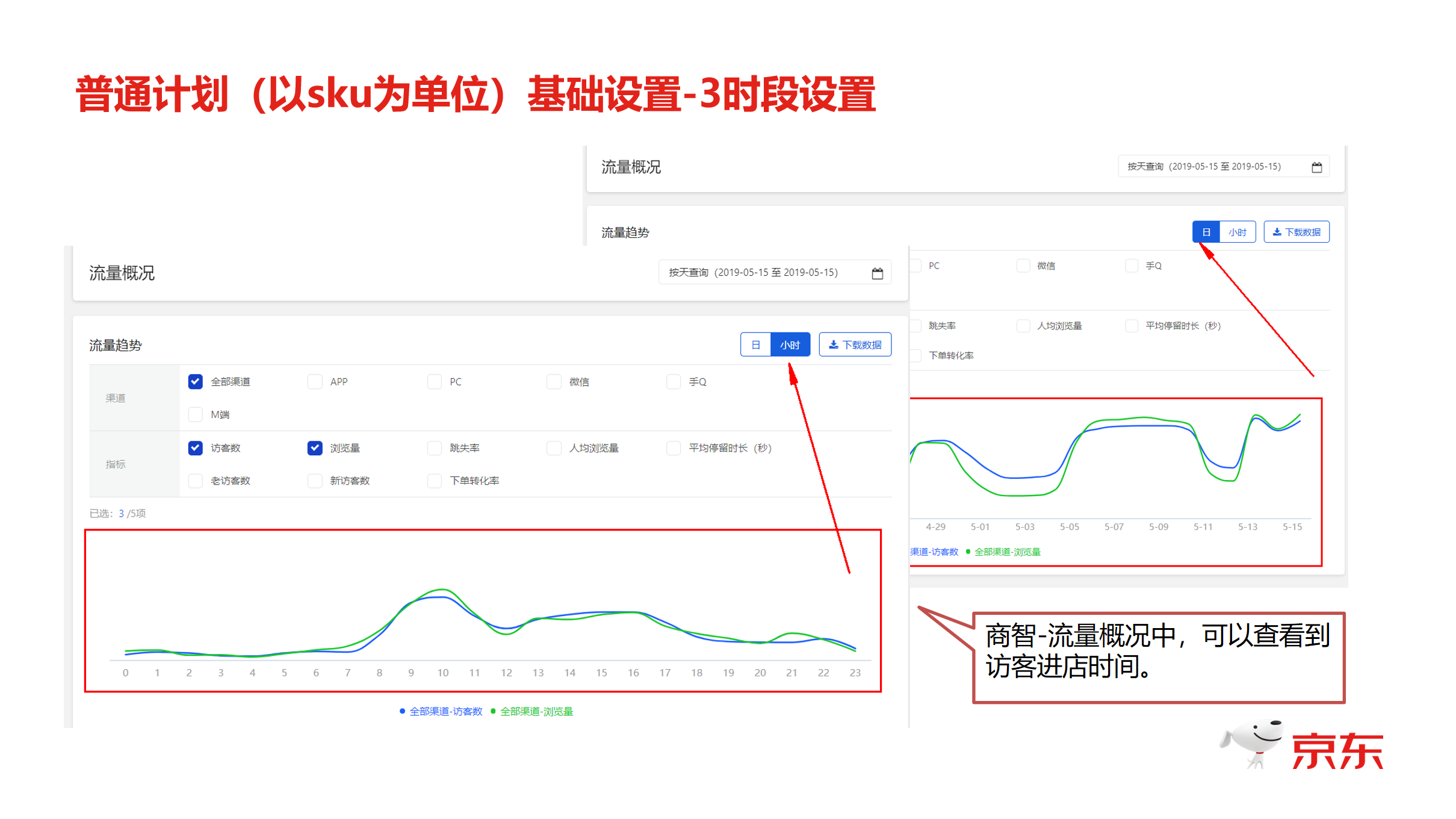Click 5-13 date on daily chart axis
Viewport: 1456px width, 819px height.
[1247, 527]
